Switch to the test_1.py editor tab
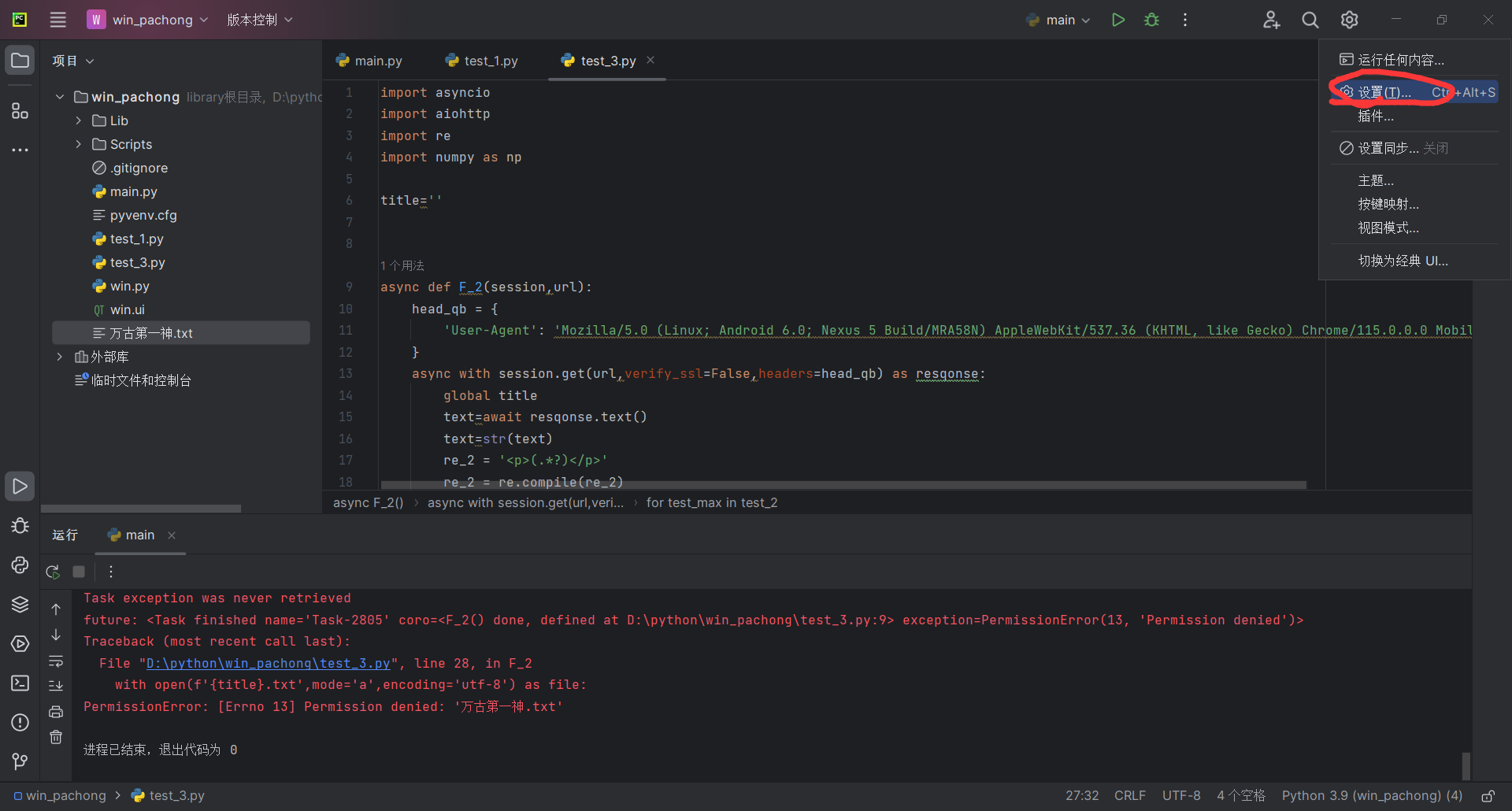1512x811 pixels. [x=482, y=61]
